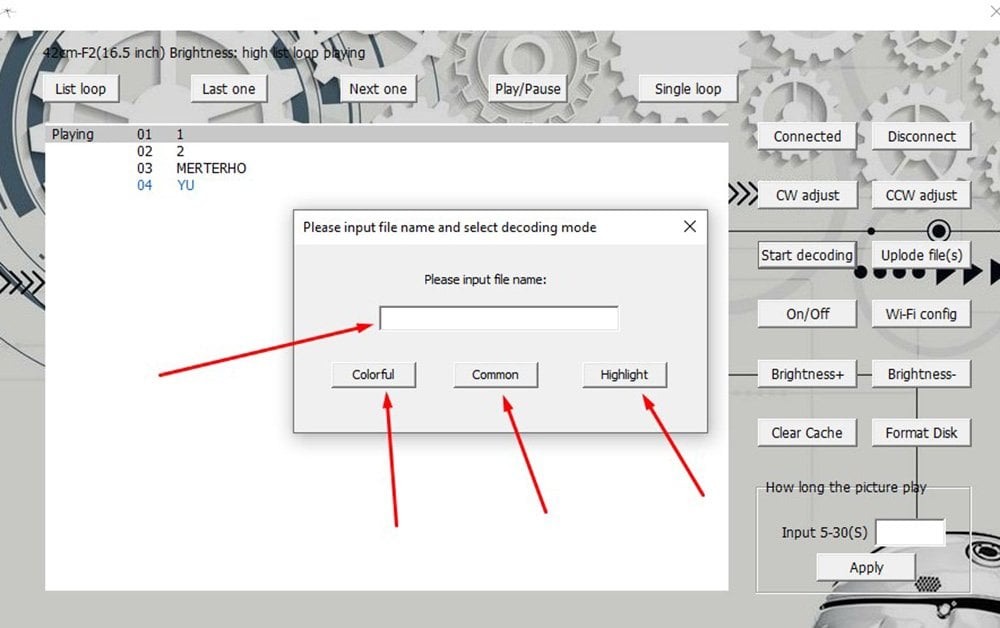The height and width of the screenshot is (628, 1000).
Task: Toggle the device On/Off button
Action: pos(807,314)
